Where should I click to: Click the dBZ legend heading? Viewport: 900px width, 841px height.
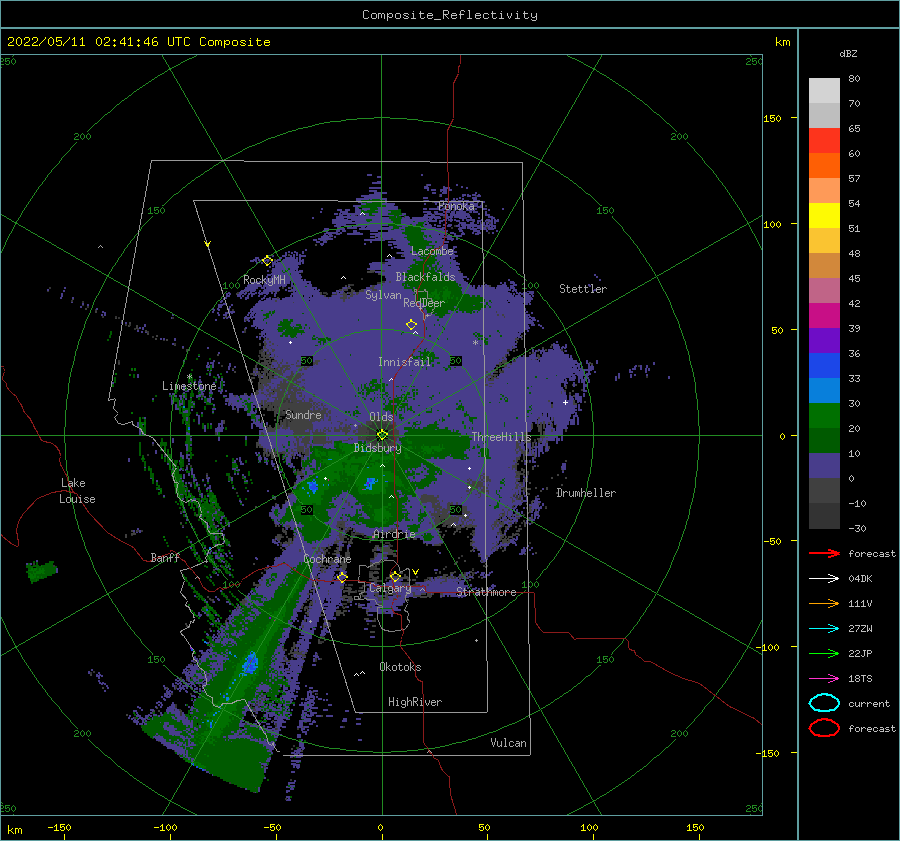coord(848,53)
